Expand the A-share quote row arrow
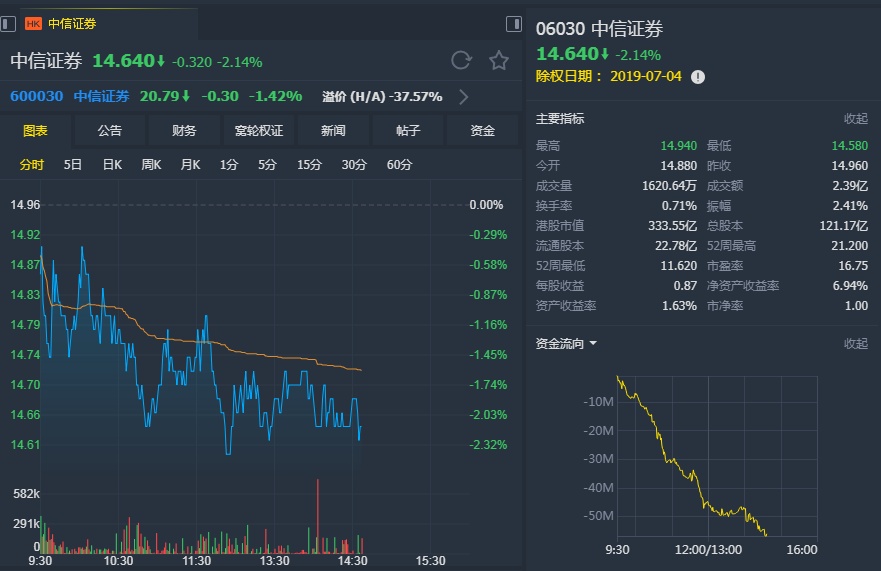 pyautogui.click(x=463, y=97)
